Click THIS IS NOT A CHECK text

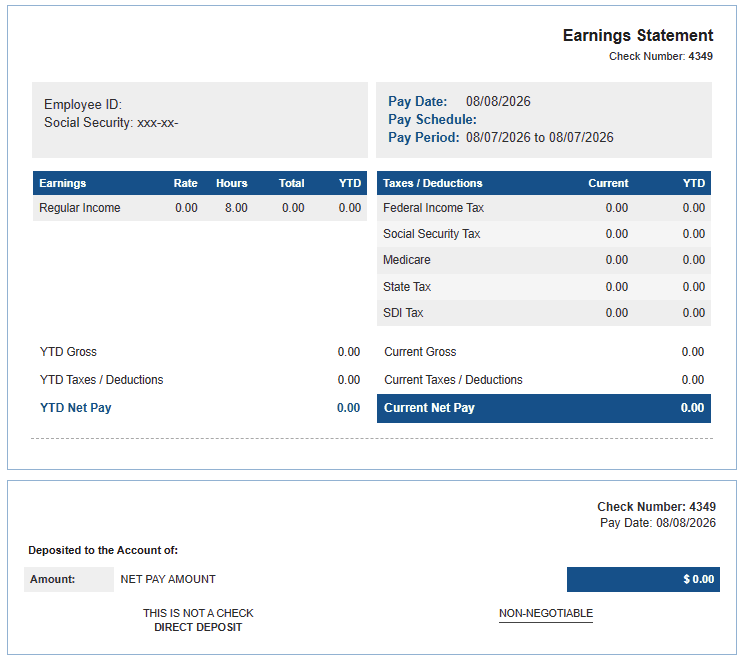(x=198, y=613)
